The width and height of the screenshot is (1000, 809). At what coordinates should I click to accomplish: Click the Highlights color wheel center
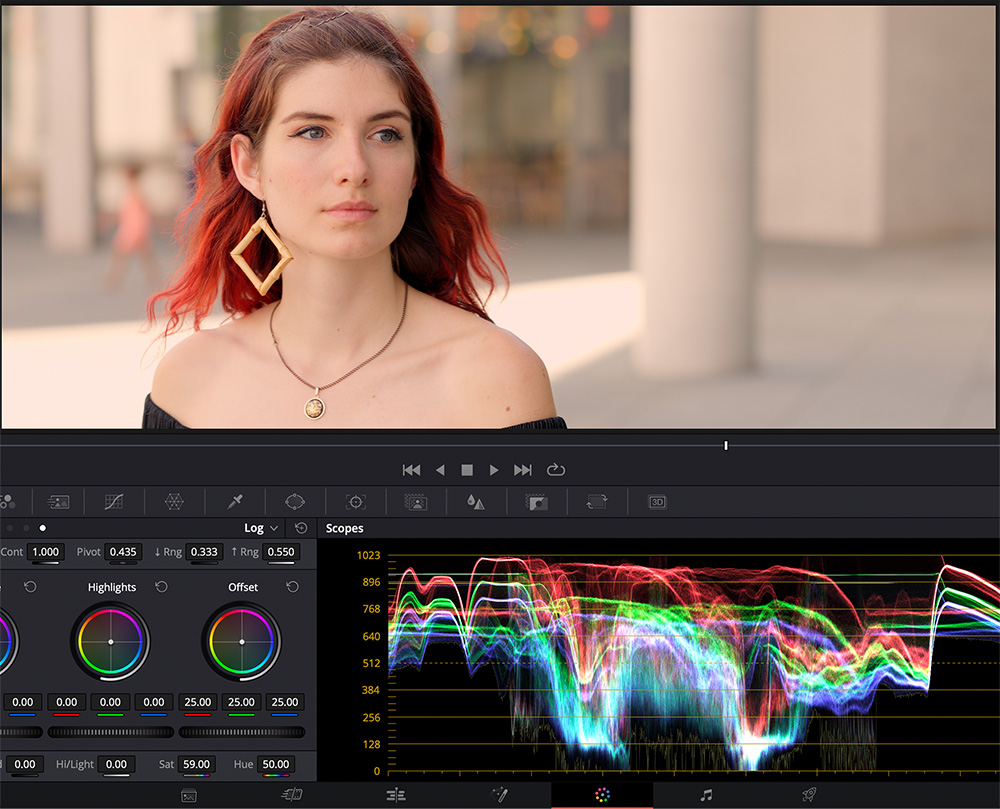(x=110, y=642)
